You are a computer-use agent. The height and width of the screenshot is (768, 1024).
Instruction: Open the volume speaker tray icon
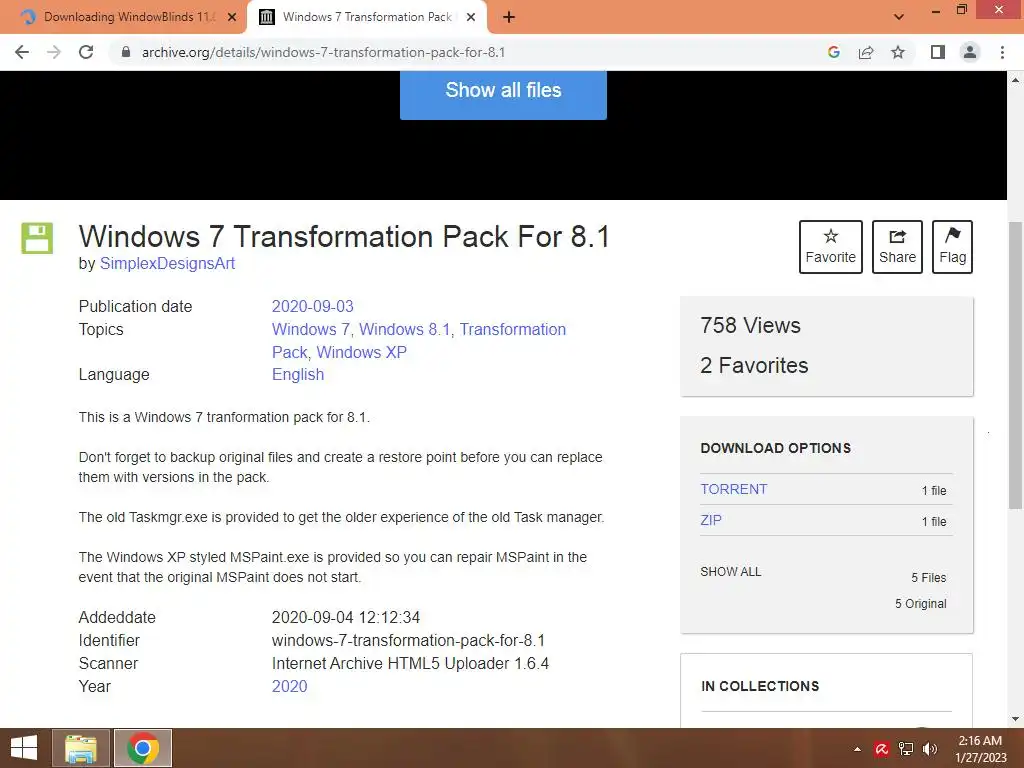pyautogui.click(x=930, y=749)
